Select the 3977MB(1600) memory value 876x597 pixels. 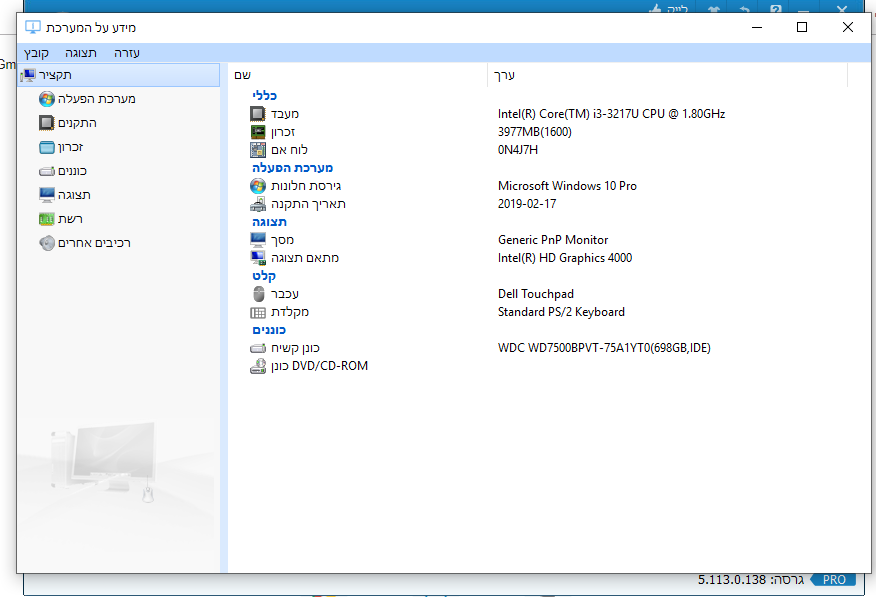535,132
